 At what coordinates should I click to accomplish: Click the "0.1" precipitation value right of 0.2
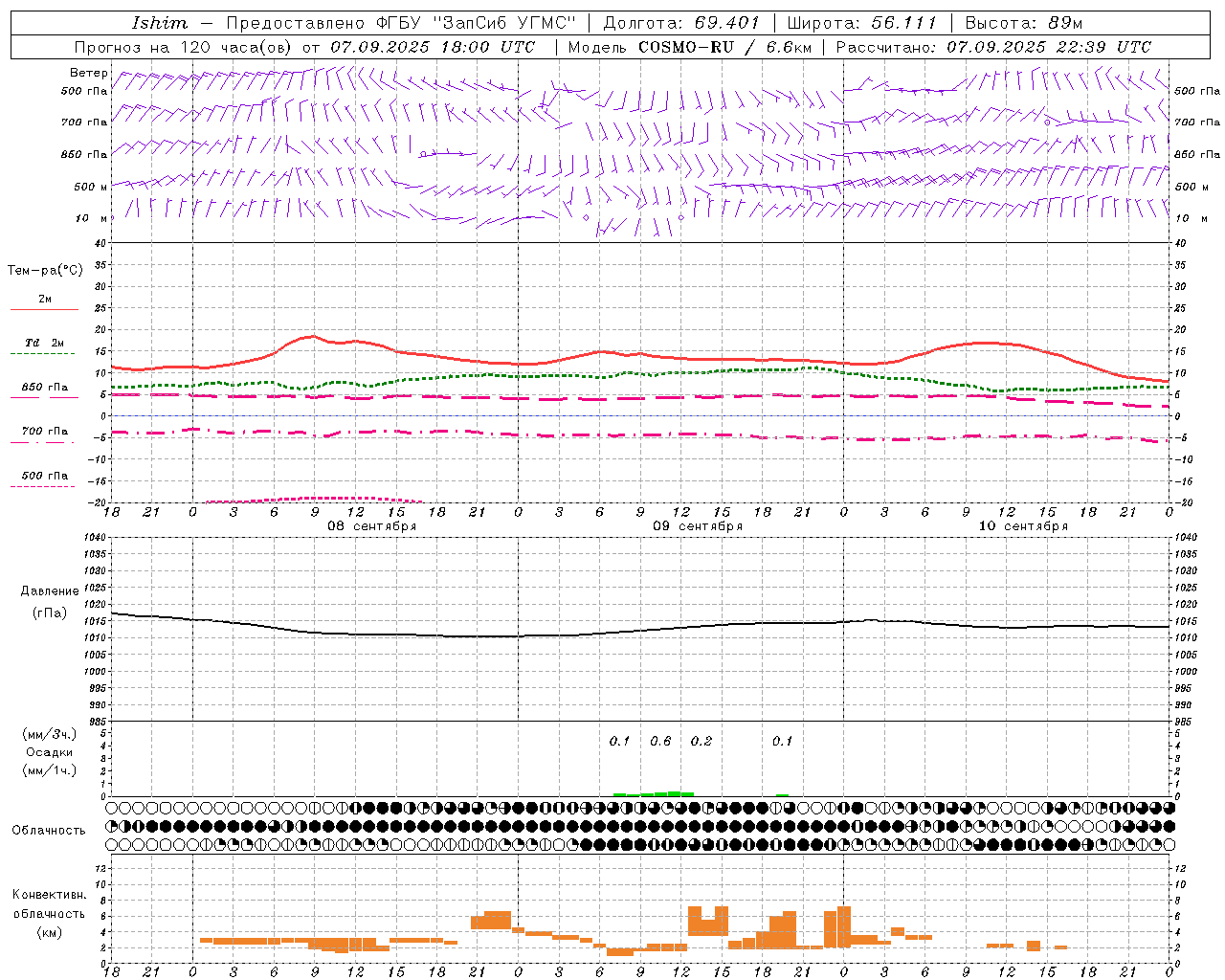click(783, 742)
